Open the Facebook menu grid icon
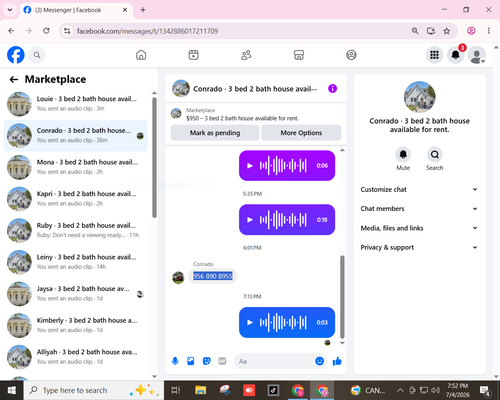This screenshot has width=500, height=400. point(434,55)
